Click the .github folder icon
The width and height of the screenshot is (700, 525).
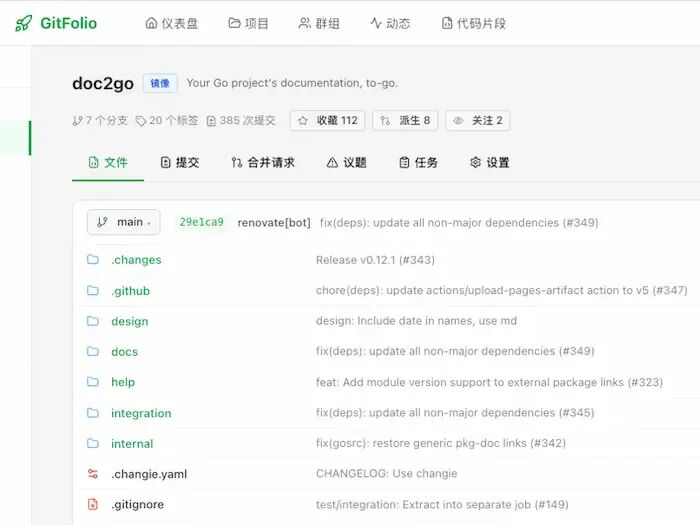click(93, 291)
